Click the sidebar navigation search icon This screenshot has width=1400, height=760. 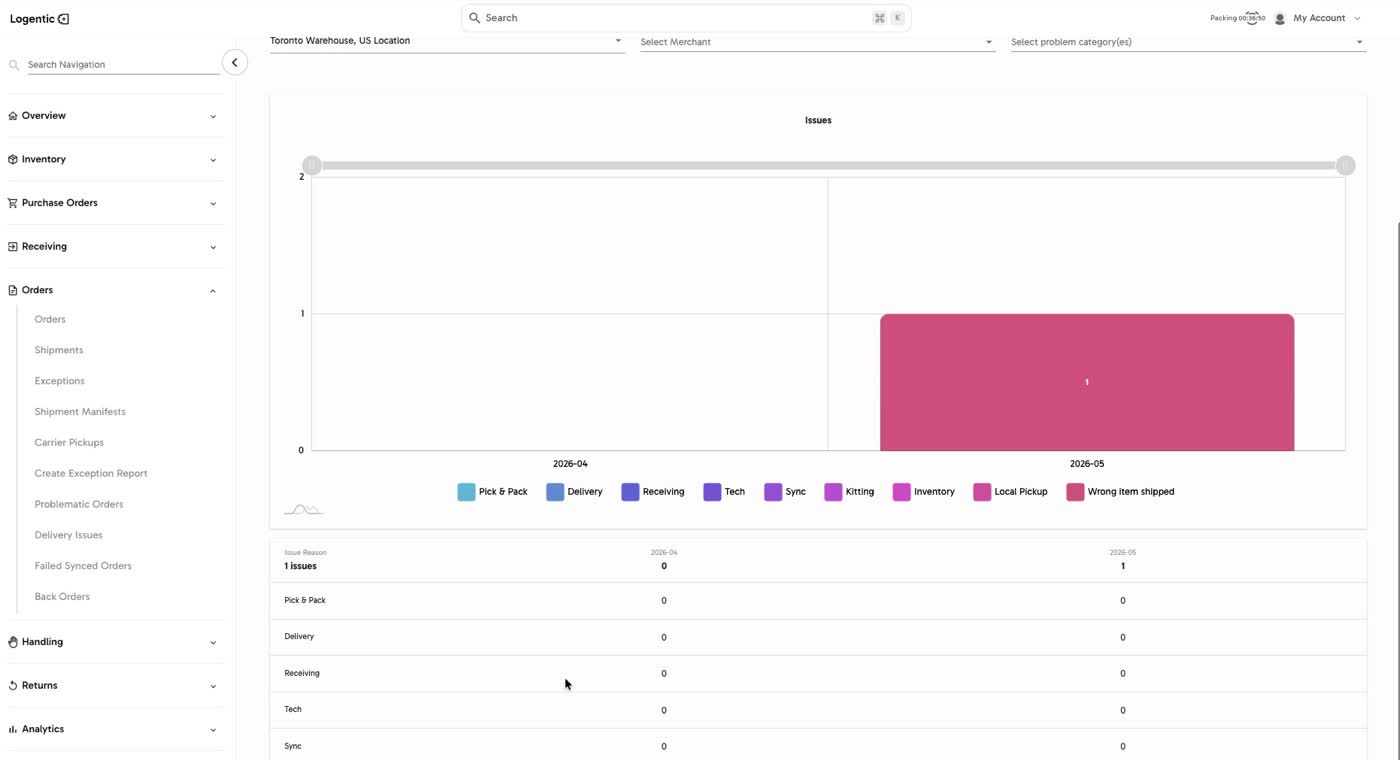14,65
